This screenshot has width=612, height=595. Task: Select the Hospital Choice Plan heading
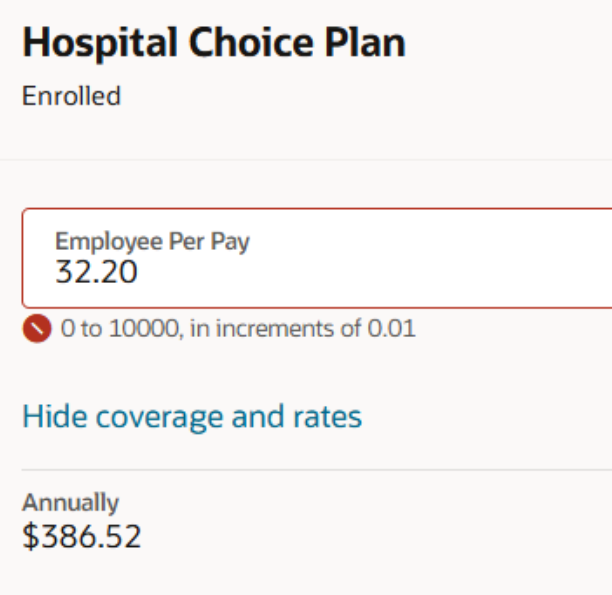[214, 43]
